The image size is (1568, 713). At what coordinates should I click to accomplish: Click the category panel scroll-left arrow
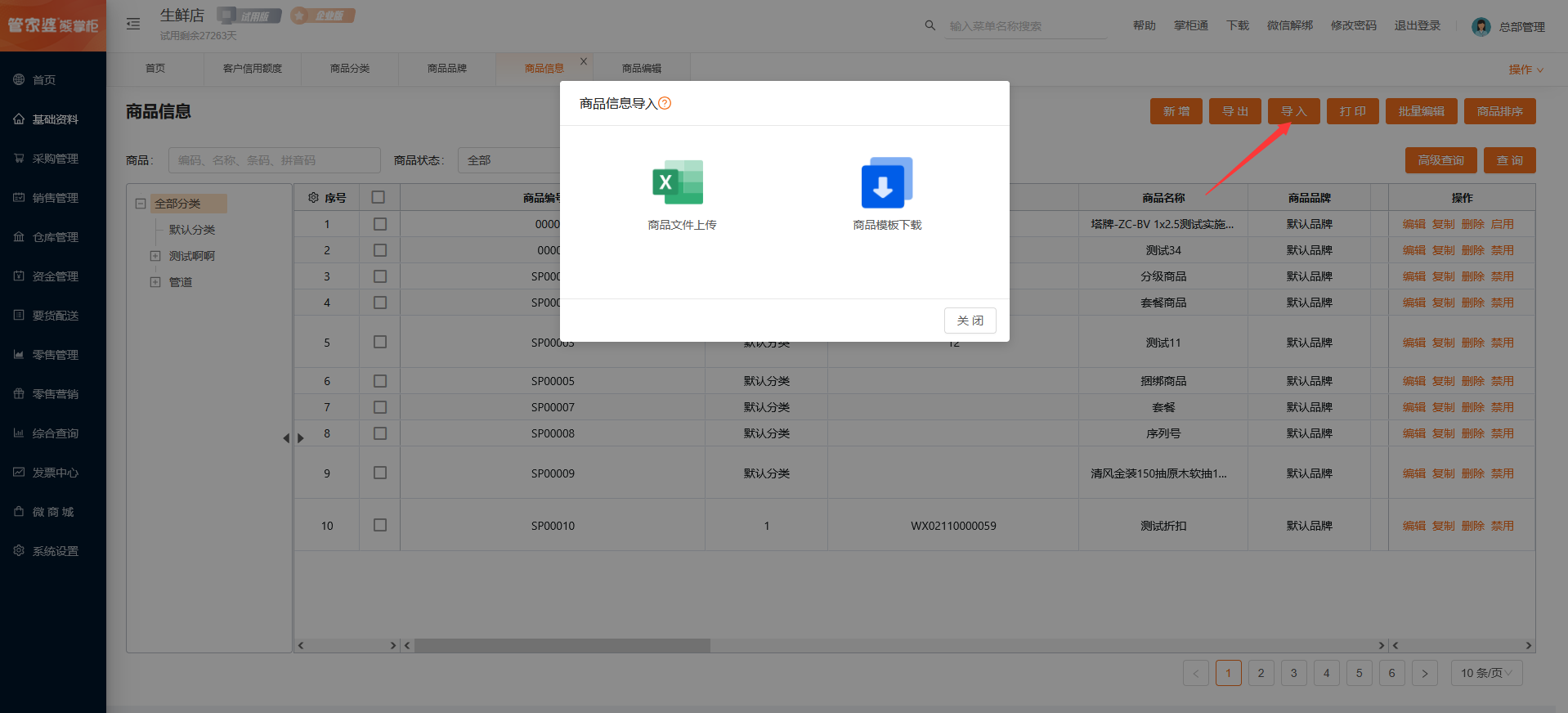click(x=301, y=645)
